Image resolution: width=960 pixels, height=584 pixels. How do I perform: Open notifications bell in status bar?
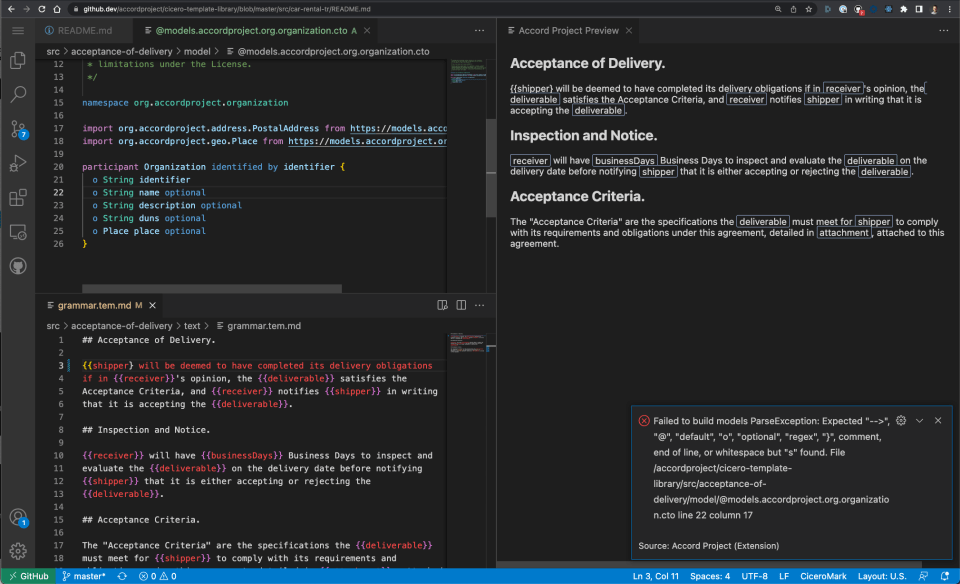(945, 576)
